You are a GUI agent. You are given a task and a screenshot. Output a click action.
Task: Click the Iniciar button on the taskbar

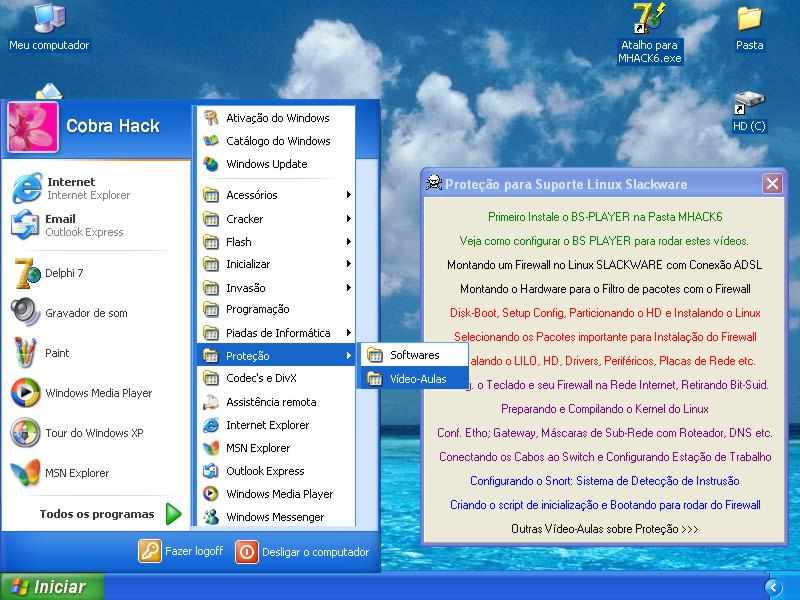[52, 587]
